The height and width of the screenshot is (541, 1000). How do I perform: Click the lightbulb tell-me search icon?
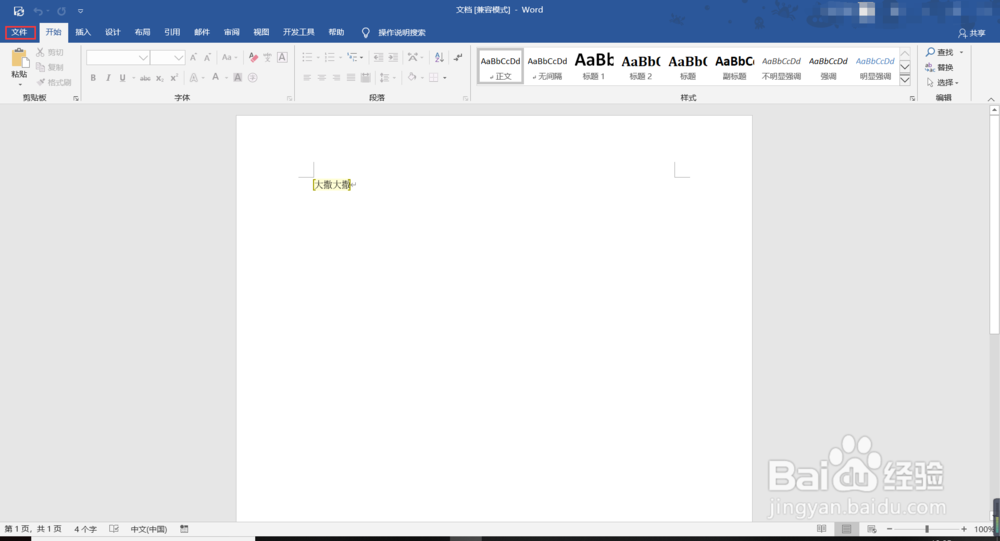coord(365,33)
